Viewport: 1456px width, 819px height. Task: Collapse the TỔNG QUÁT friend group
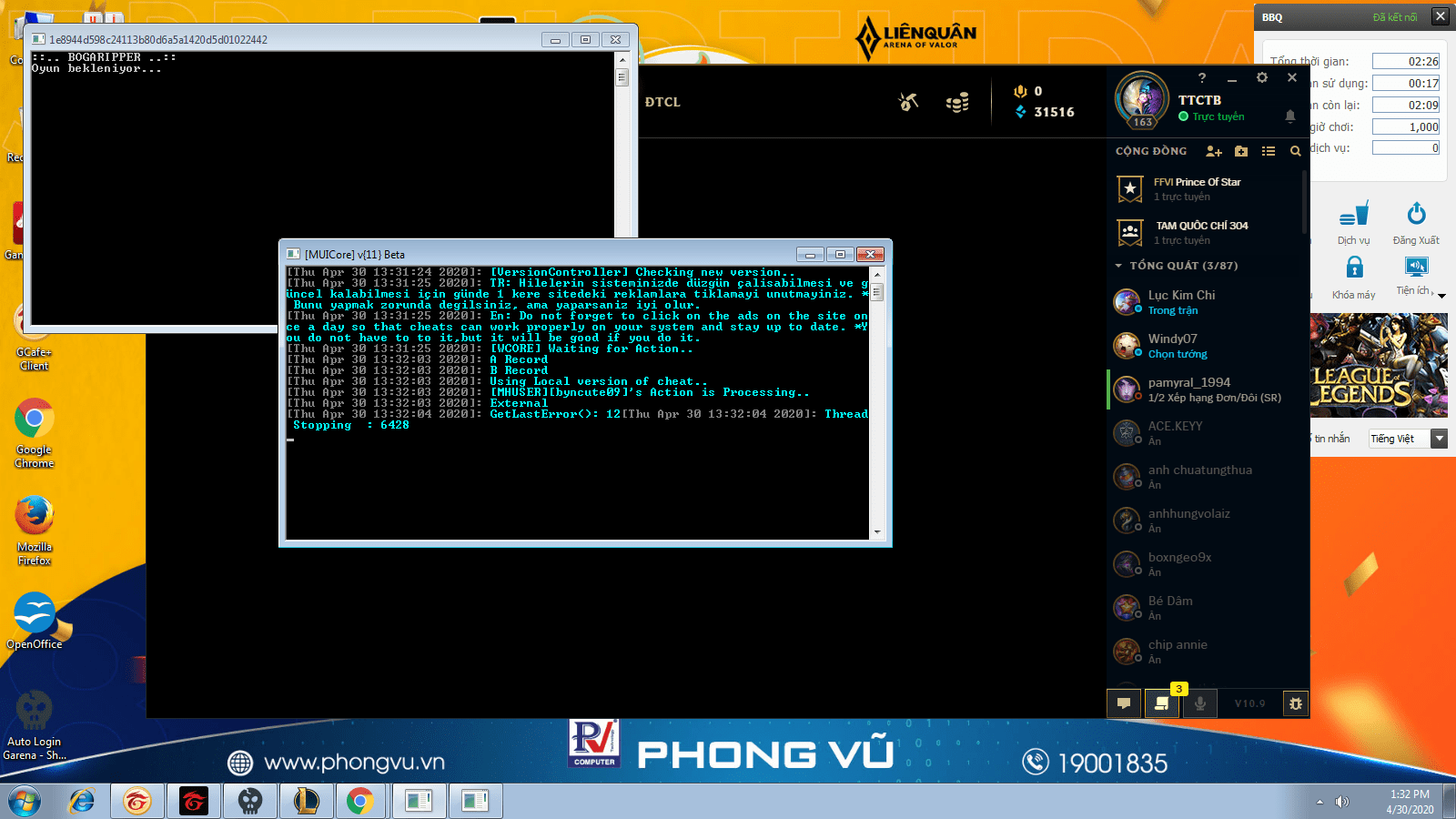click(1118, 266)
